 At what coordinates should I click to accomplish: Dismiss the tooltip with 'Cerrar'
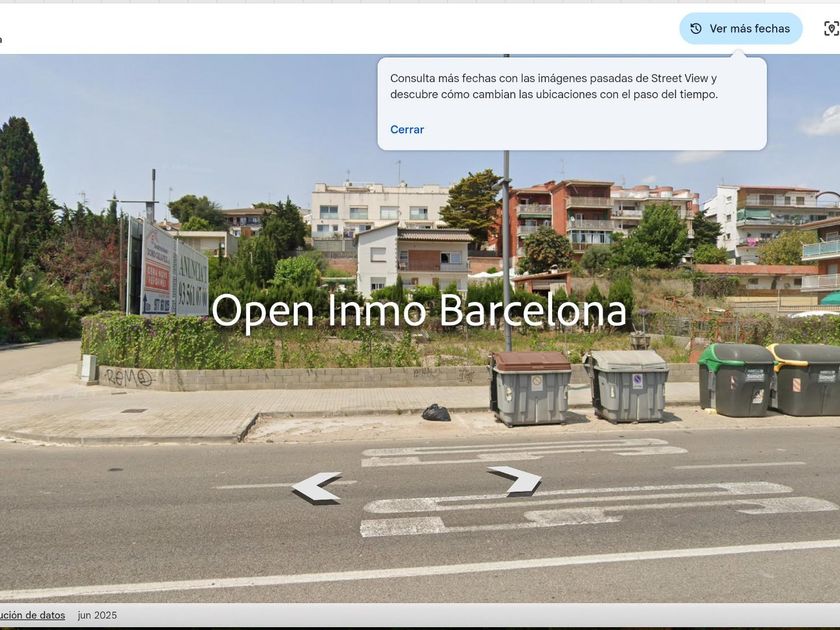tap(407, 130)
